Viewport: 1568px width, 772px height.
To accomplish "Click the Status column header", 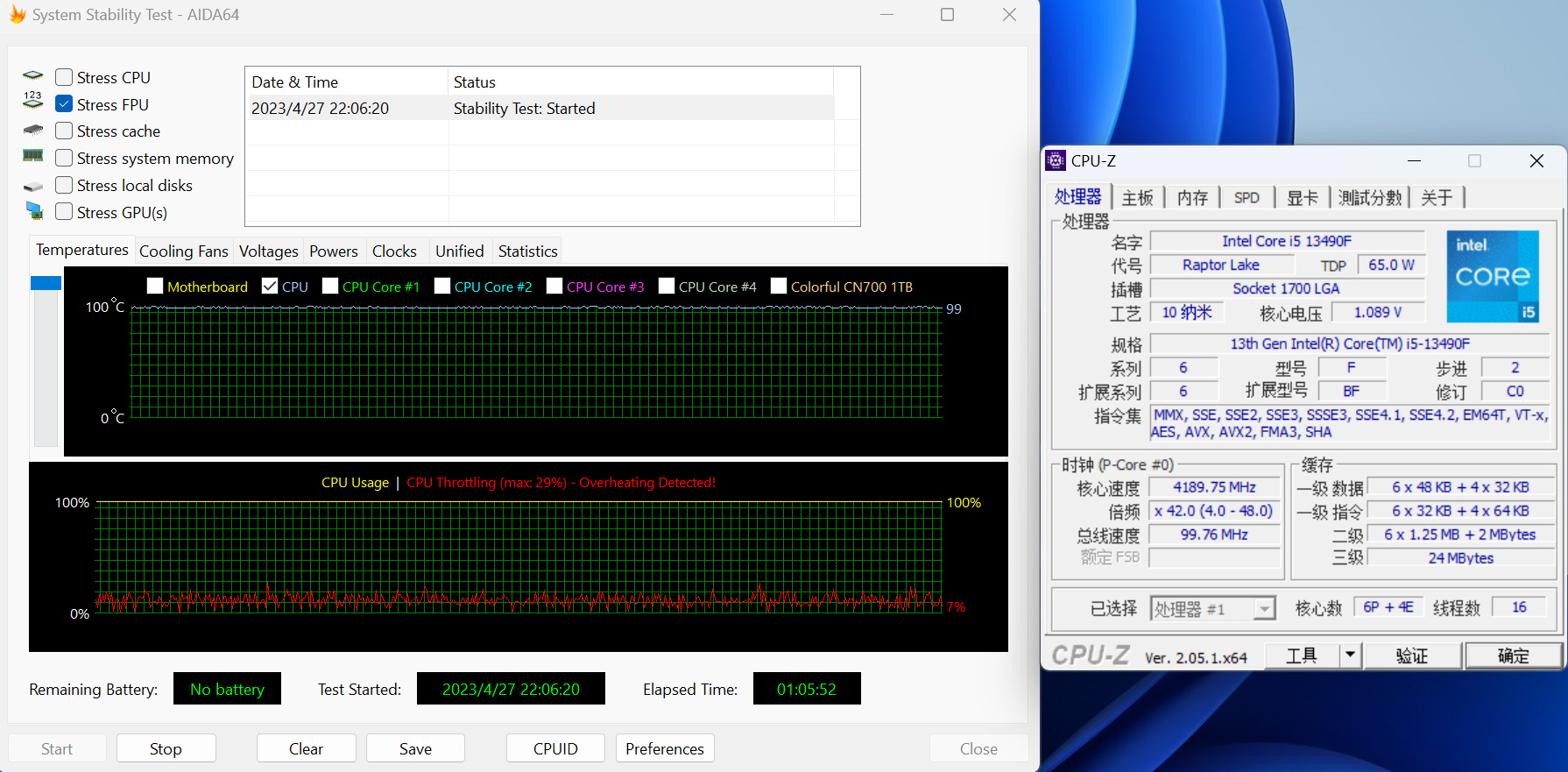I will [x=641, y=81].
